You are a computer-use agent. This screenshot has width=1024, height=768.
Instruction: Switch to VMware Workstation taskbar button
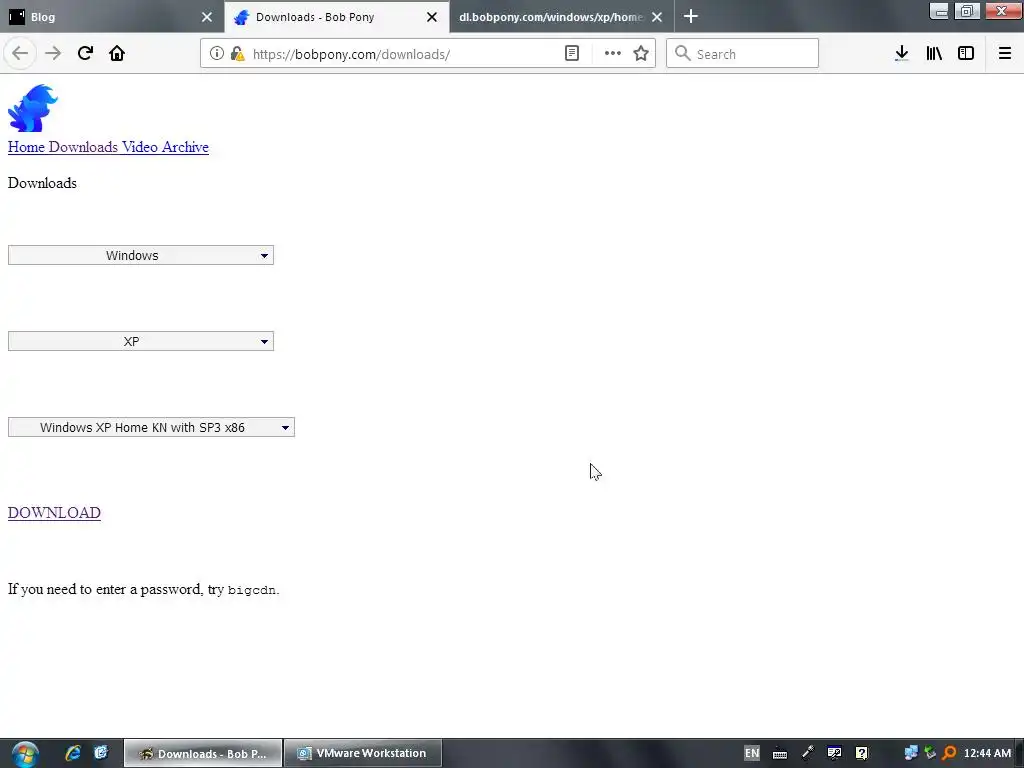(x=363, y=754)
